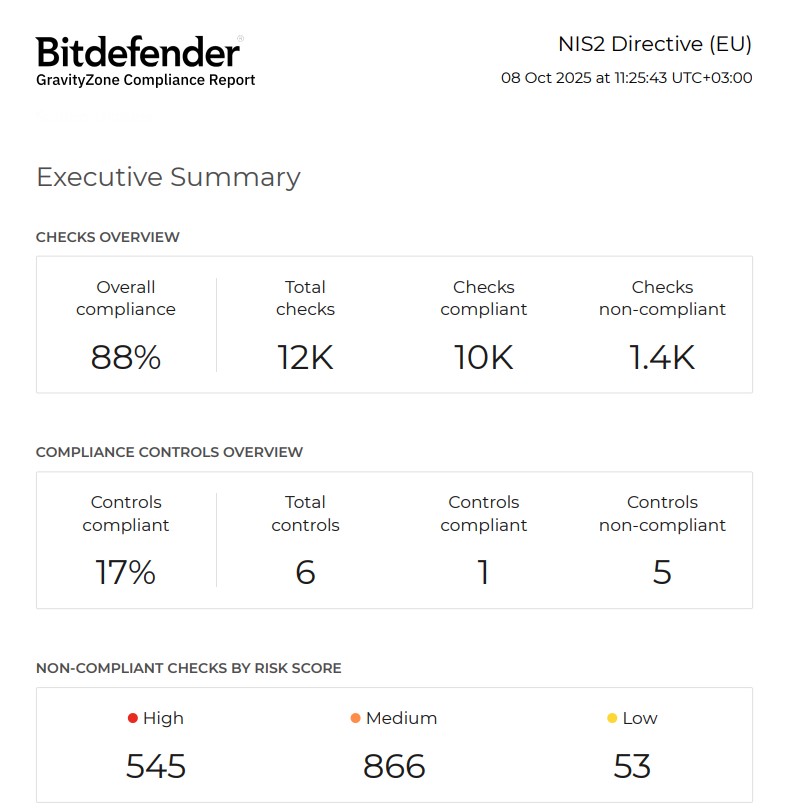
Task: Click the red High risk dot
Action: [x=133, y=718]
